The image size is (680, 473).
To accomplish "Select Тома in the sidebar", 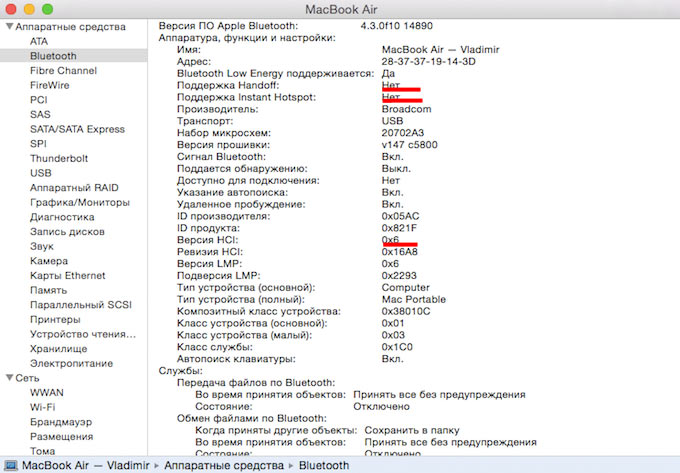I will point(42,451).
